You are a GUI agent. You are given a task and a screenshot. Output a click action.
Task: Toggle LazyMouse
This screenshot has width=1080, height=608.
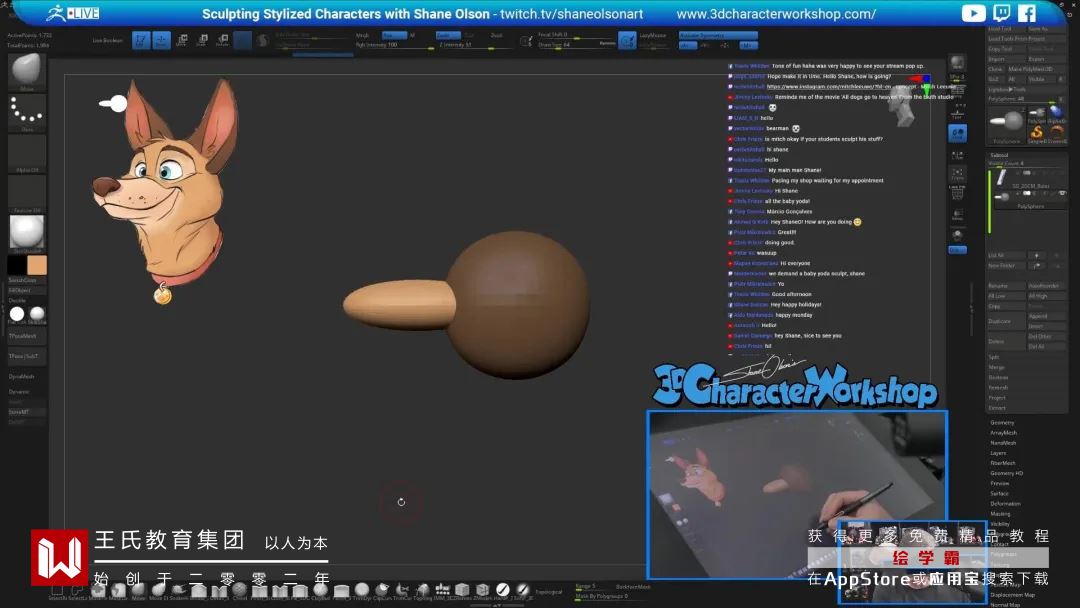pyautogui.click(x=652, y=35)
